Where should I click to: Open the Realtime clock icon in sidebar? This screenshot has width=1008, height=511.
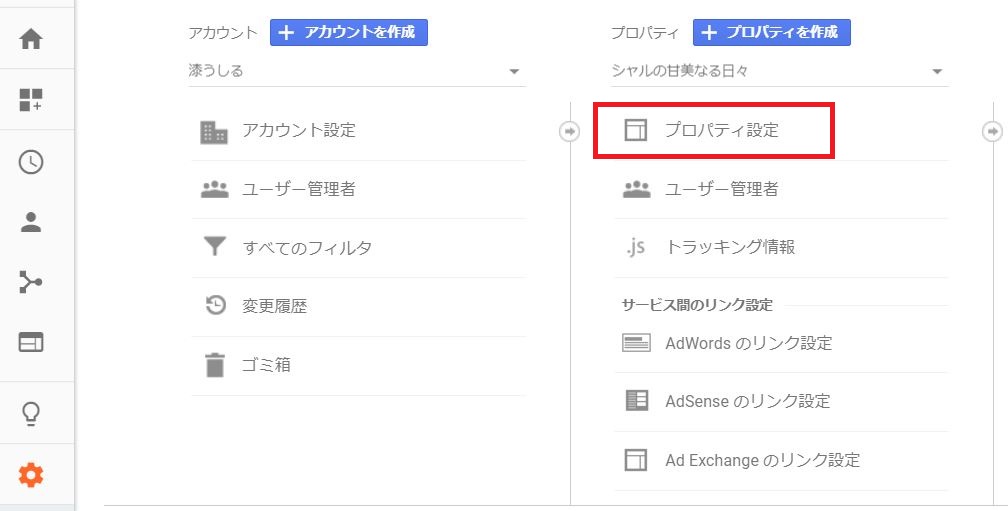(x=31, y=162)
